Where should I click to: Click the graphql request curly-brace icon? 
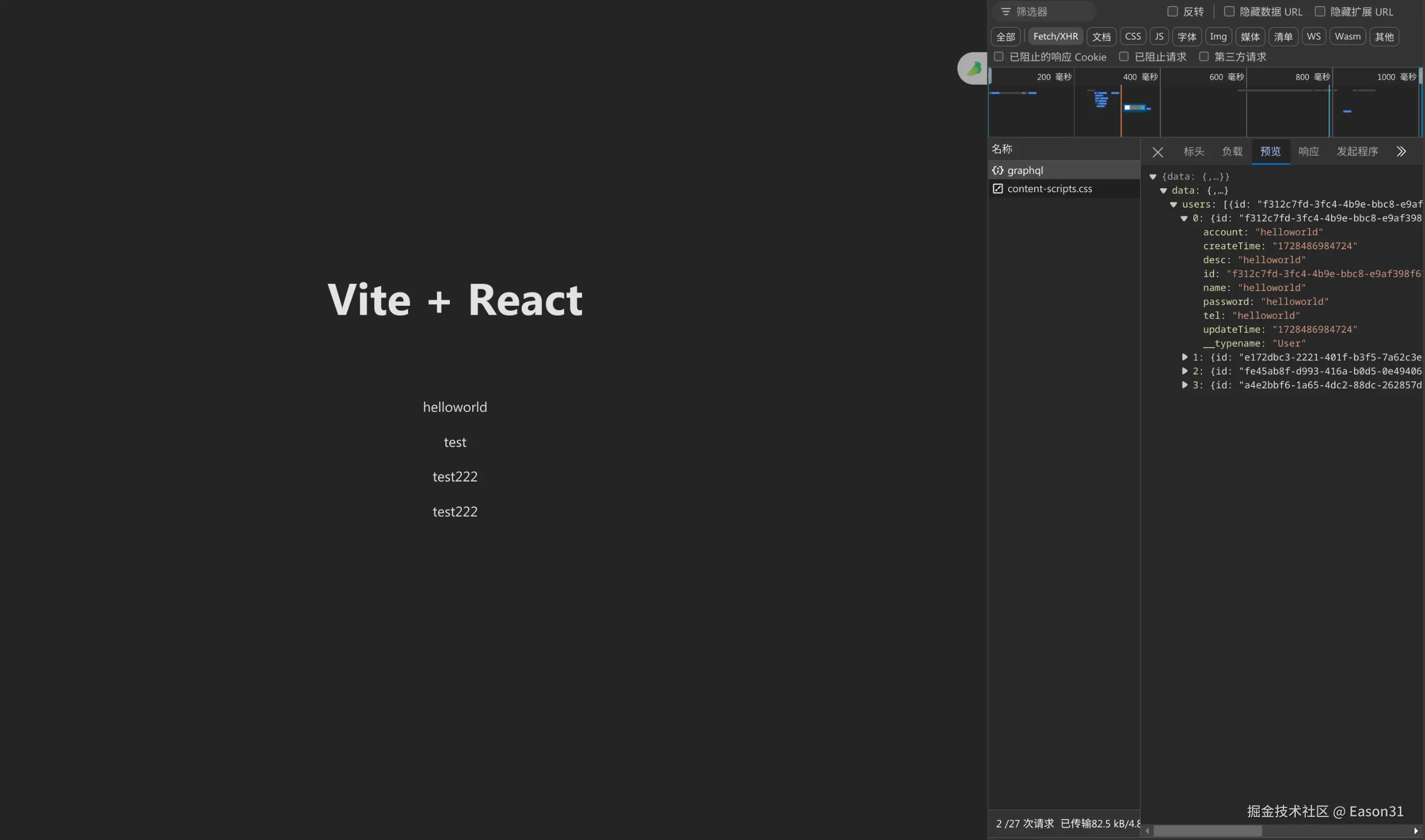(998, 170)
